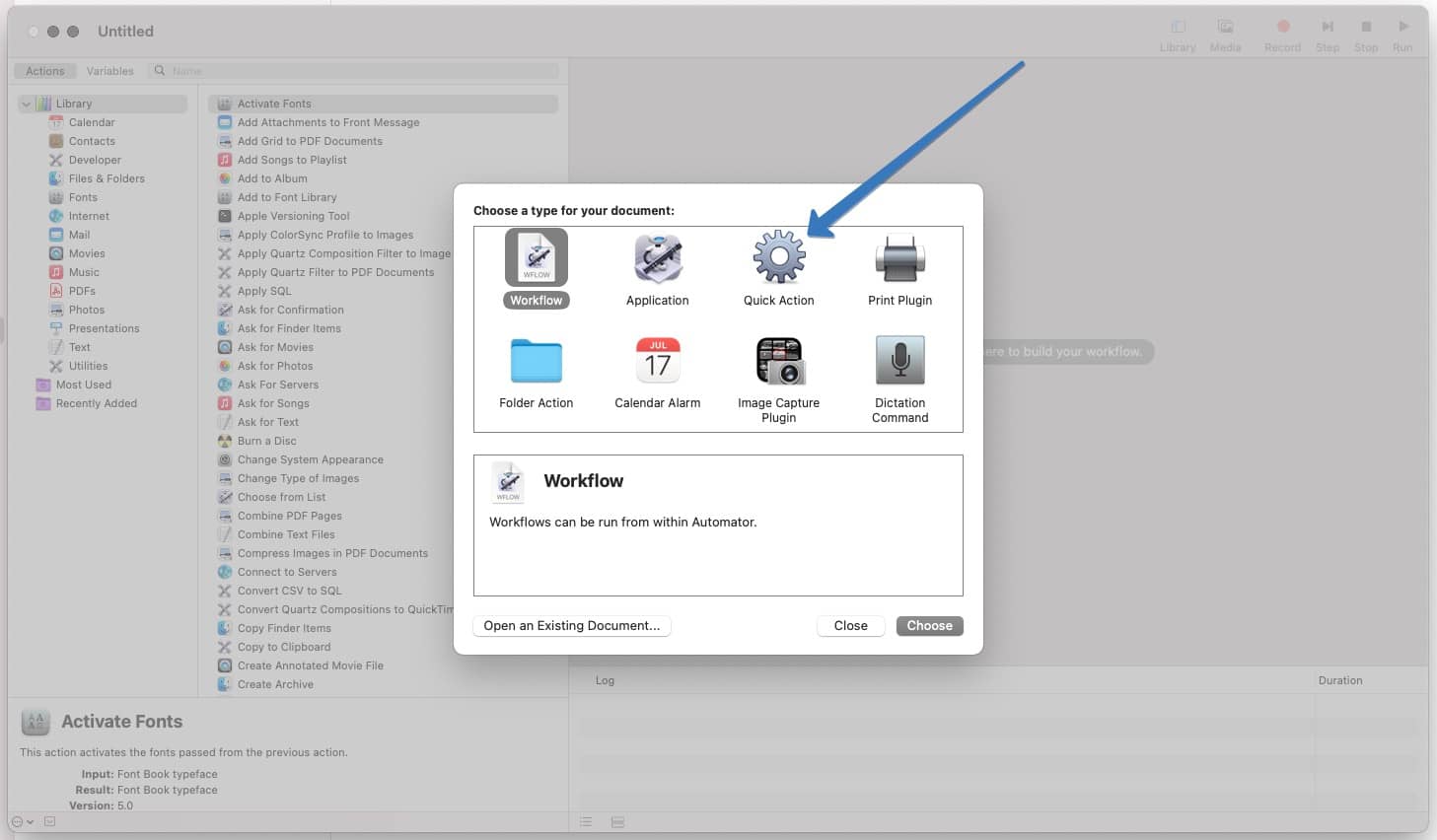Open Fonts category in Library sidebar
Screen dimensions: 1437x840
tap(83, 197)
